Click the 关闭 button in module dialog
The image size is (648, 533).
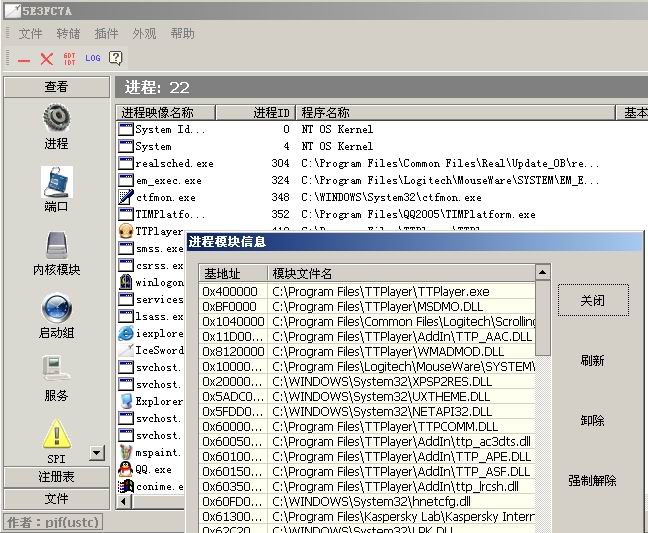593,300
